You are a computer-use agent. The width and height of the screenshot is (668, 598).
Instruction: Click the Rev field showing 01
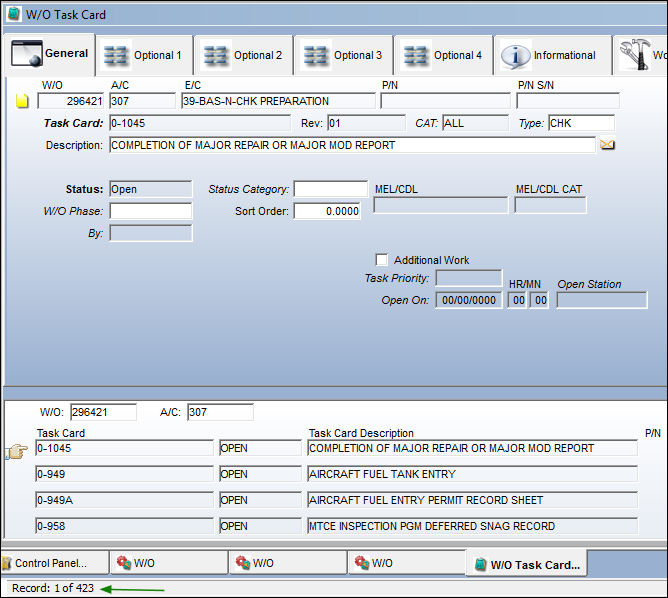pos(366,123)
